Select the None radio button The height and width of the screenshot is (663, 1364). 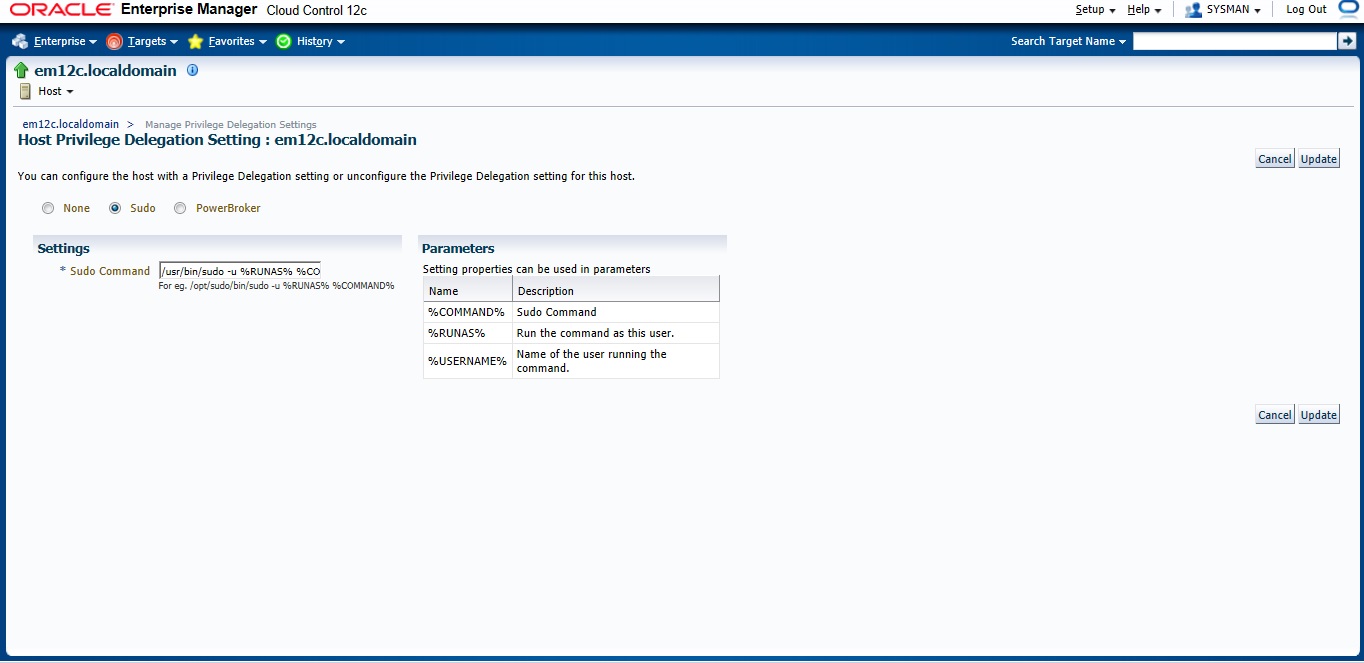(48, 208)
